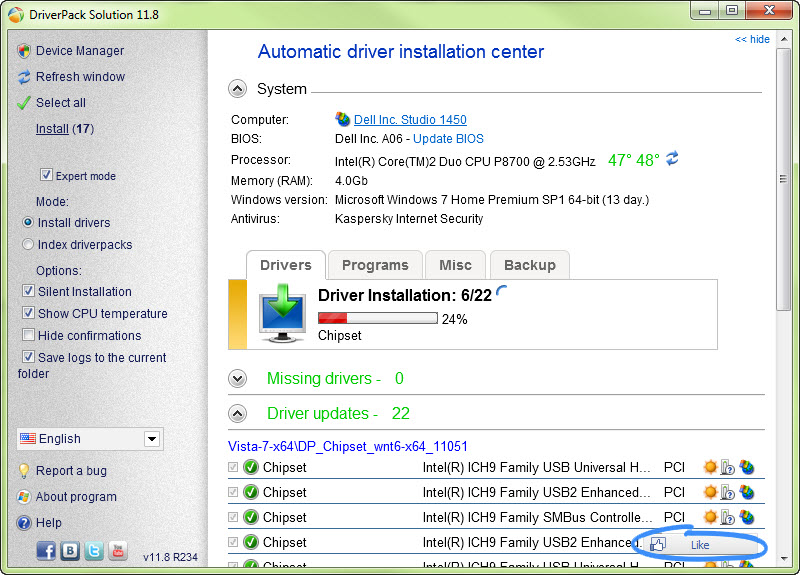Switch to the Drivers tab
Screen dimensions: 800x575
point(286,265)
